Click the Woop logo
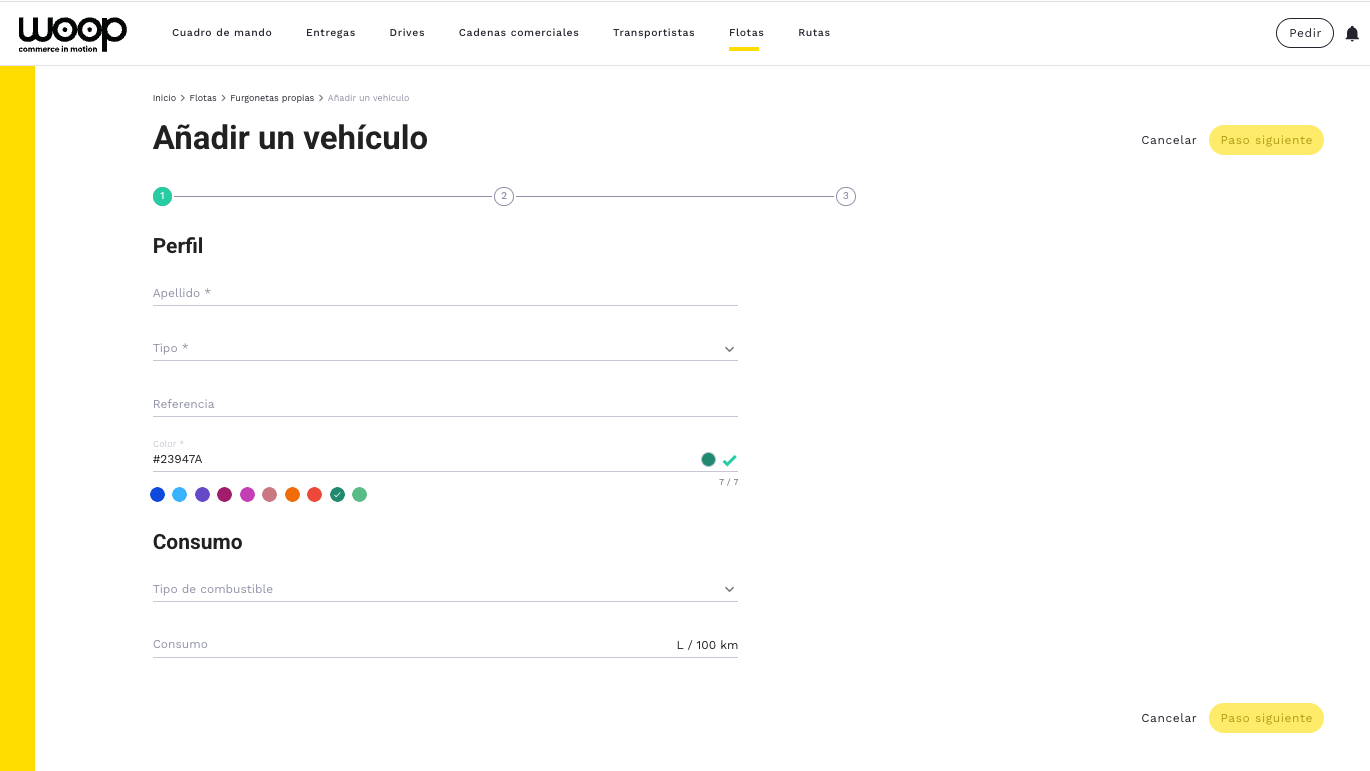The image size is (1370, 771). (72, 33)
